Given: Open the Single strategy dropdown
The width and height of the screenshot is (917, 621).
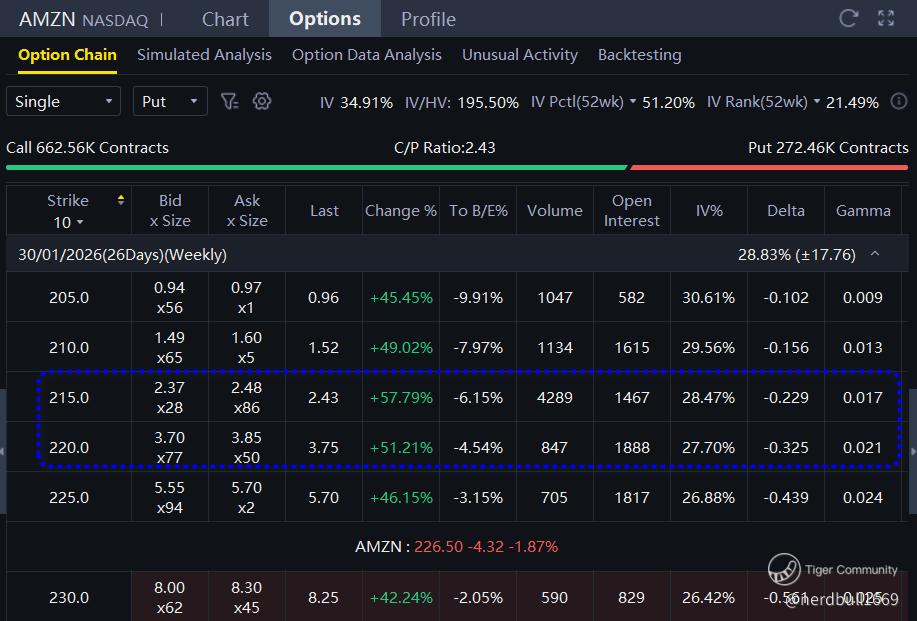Looking at the screenshot, I should coord(63,101).
